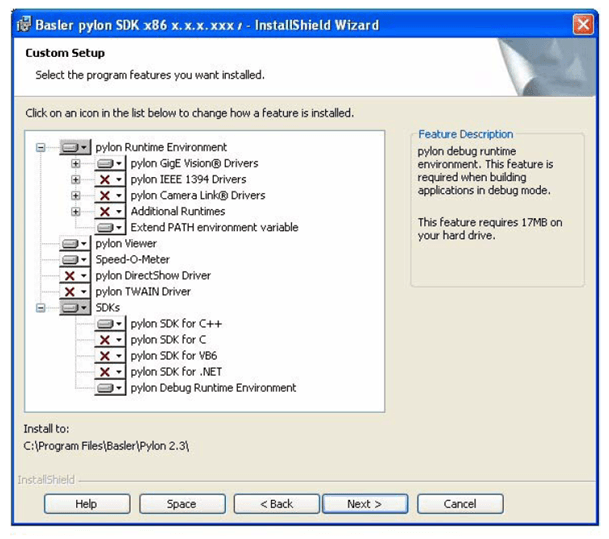Select pylon Debug Runtime Environment label

(213, 388)
